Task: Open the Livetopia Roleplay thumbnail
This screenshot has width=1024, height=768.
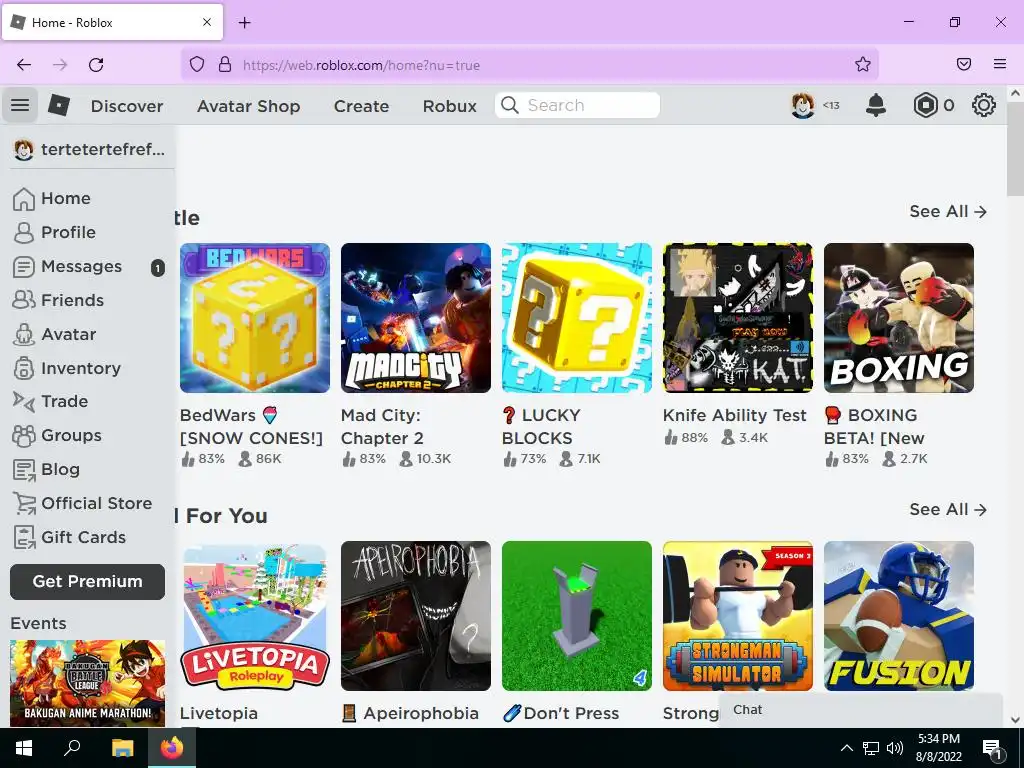Action: pos(255,615)
